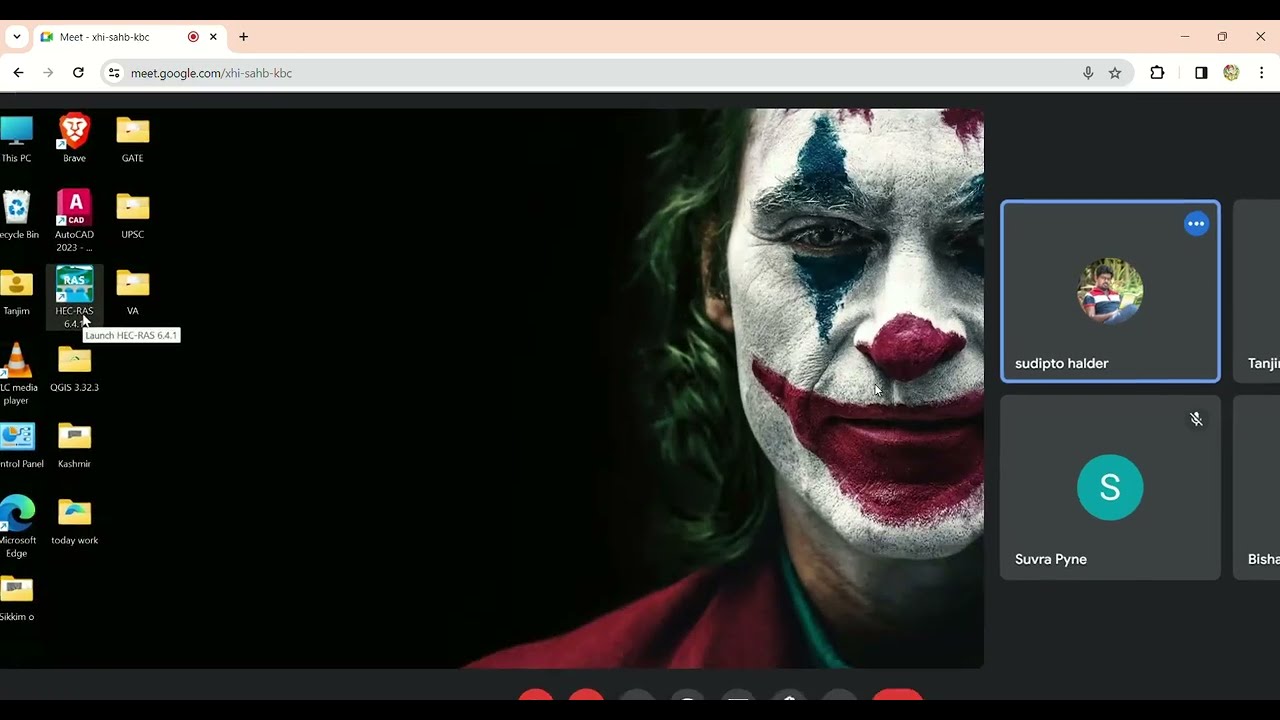Select the Kashmir folder
The height and width of the screenshot is (720, 1280).
point(74,445)
